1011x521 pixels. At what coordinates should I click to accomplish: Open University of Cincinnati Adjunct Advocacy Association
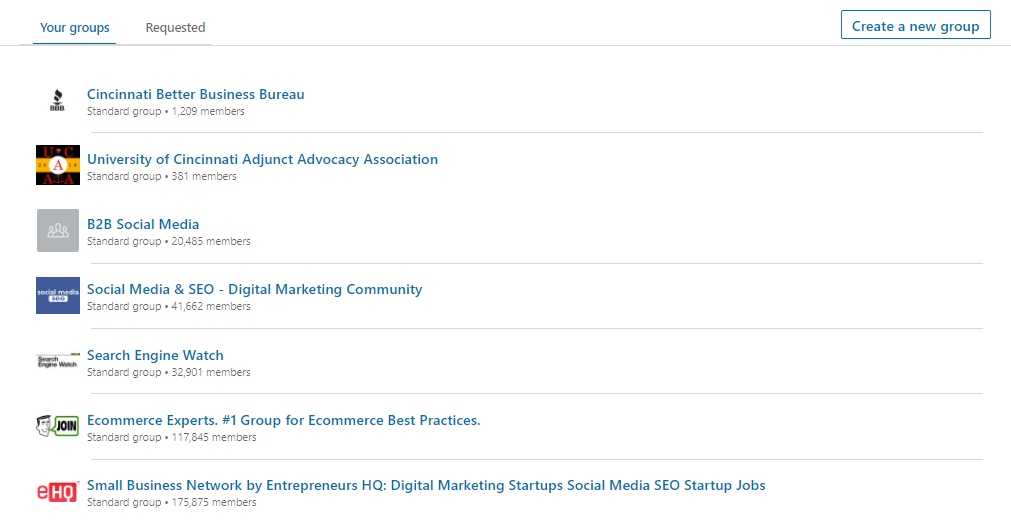coord(262,159)
